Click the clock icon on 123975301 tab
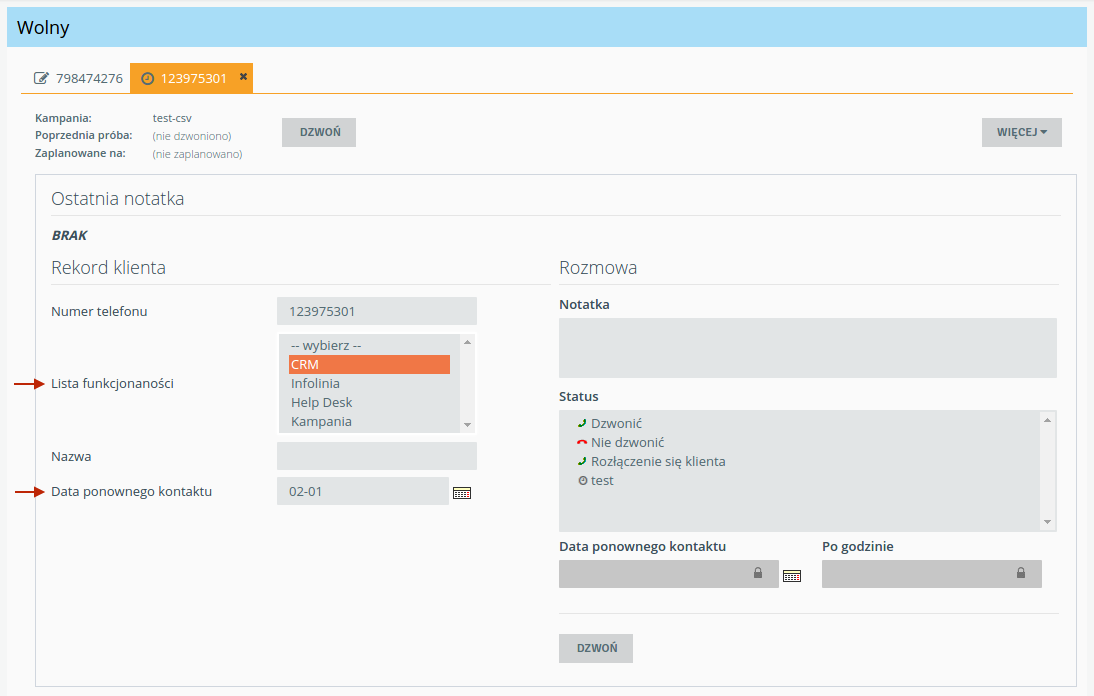The height and width of the screenshot is (696, 1094). (147, 79)
